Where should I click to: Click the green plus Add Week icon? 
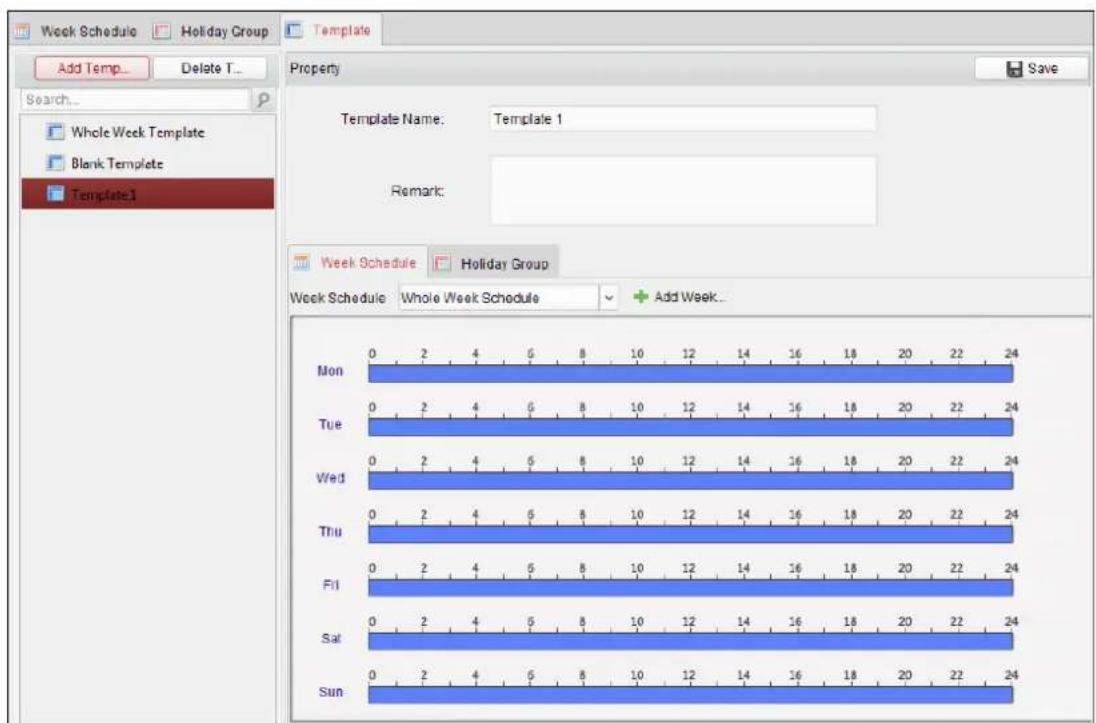pos(640,296)
